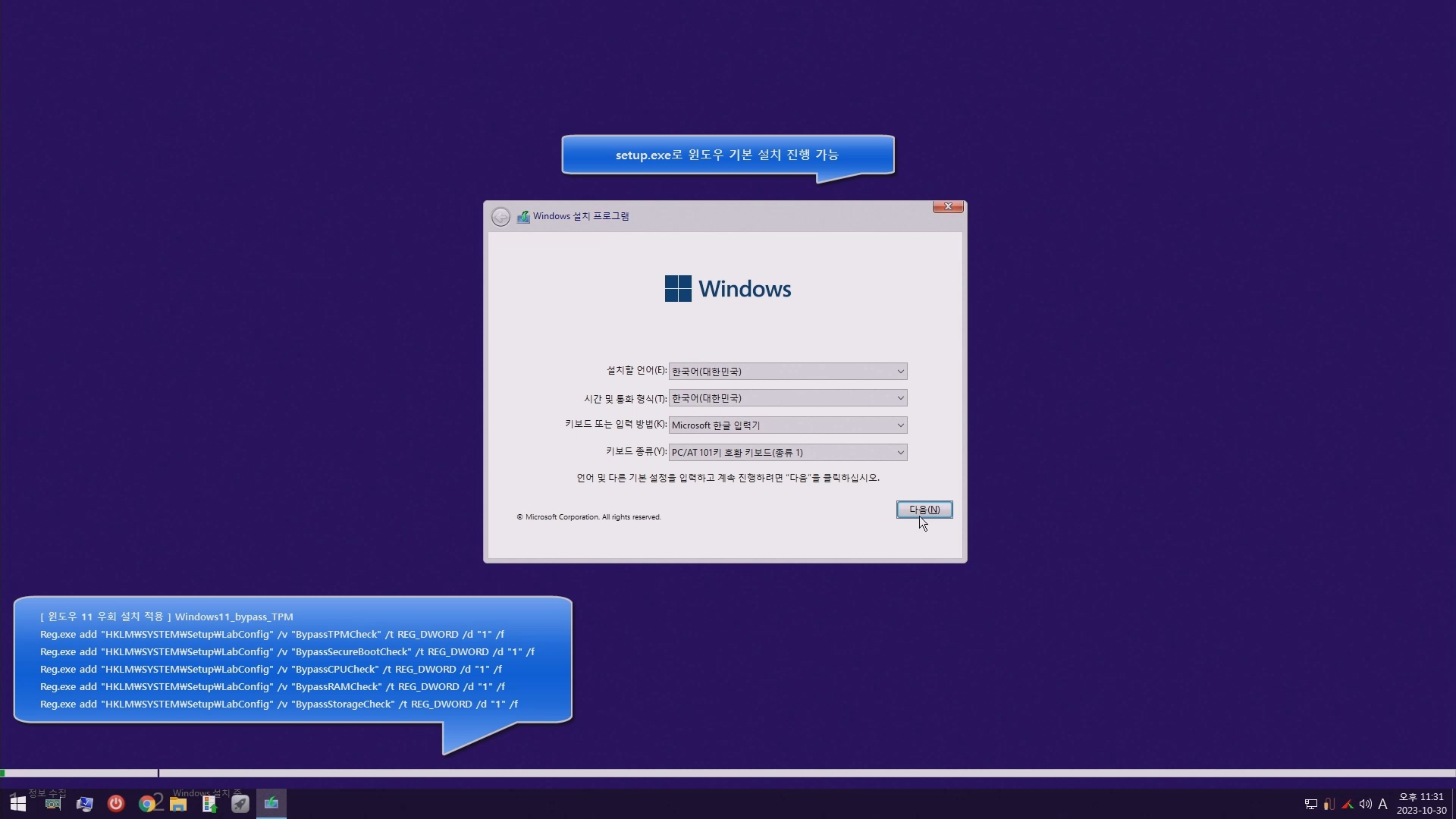Click the instruction text above 다음 button
Image resolution: width=1456 pixels, height=819 pixels.
(x=728, y=479)
